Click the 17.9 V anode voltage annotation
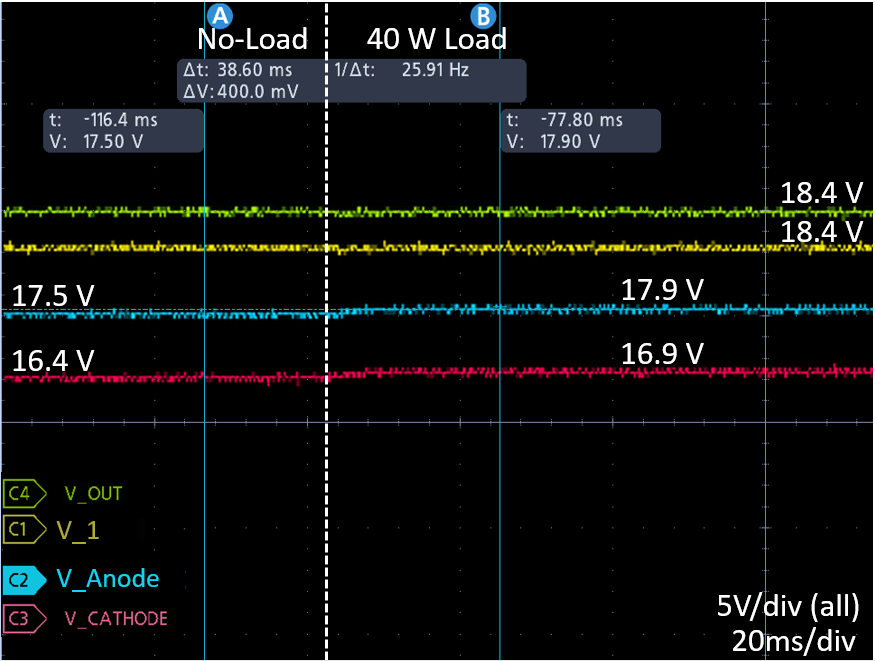Image resolution: width=875 pixels, height=661 pixels. pyautogui.click(x=662, y=290)
